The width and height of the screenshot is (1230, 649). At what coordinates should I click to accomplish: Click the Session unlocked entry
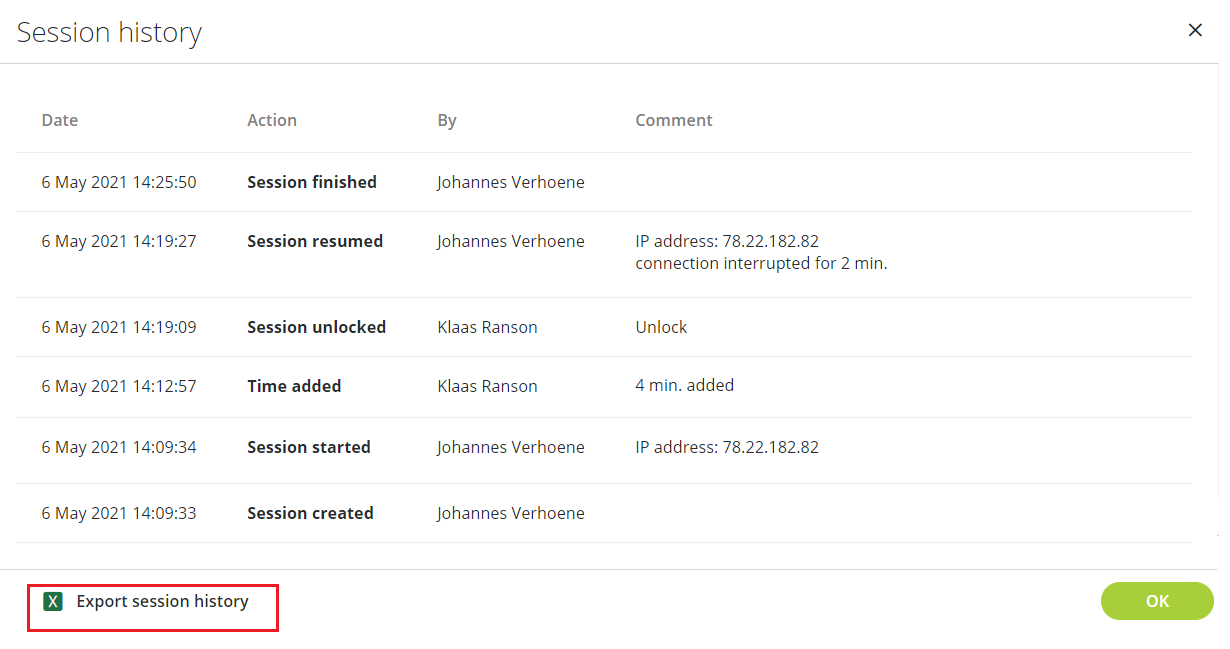(x=317, y=327)
